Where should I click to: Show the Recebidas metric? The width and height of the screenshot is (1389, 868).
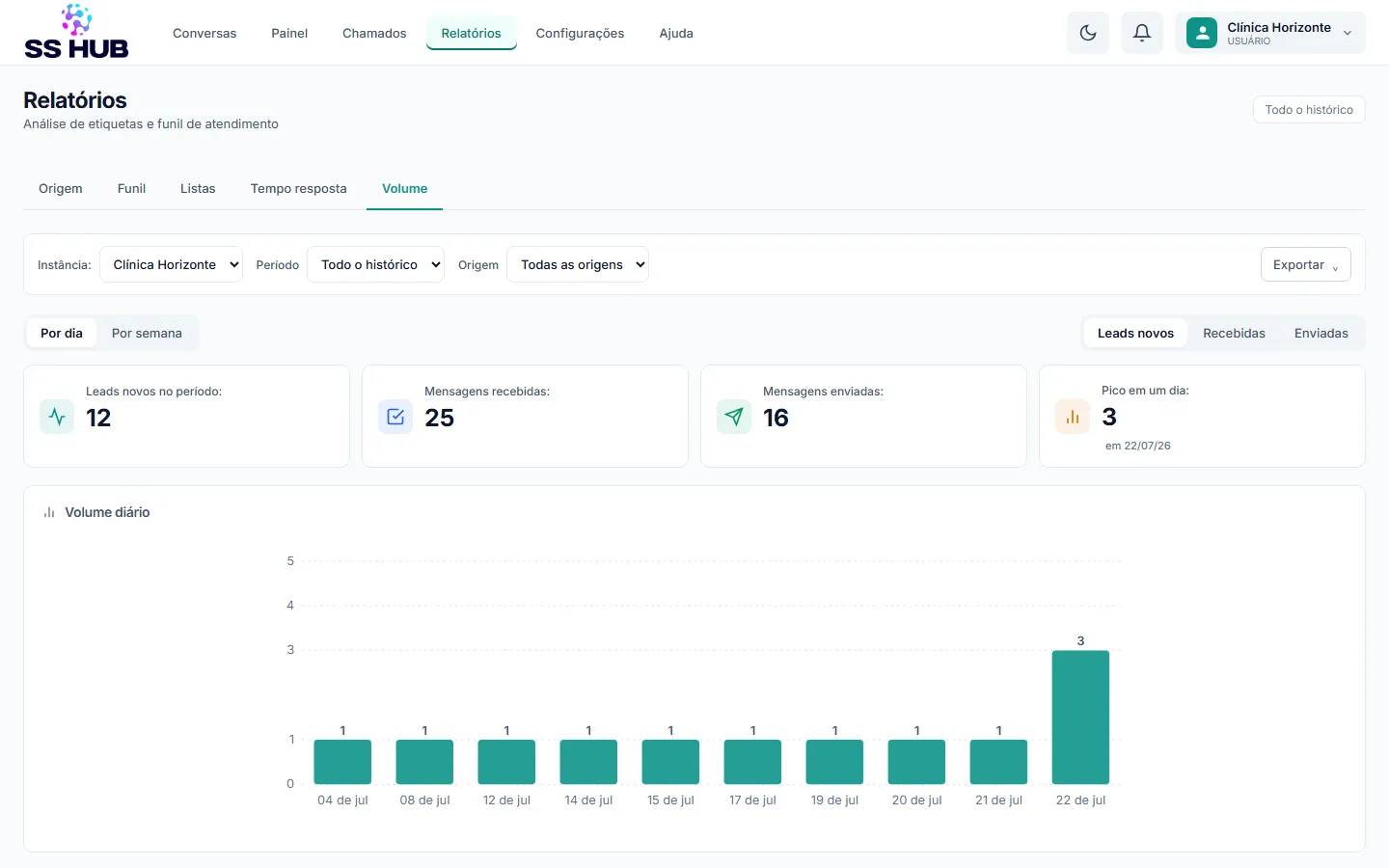tap(1234, 333)
